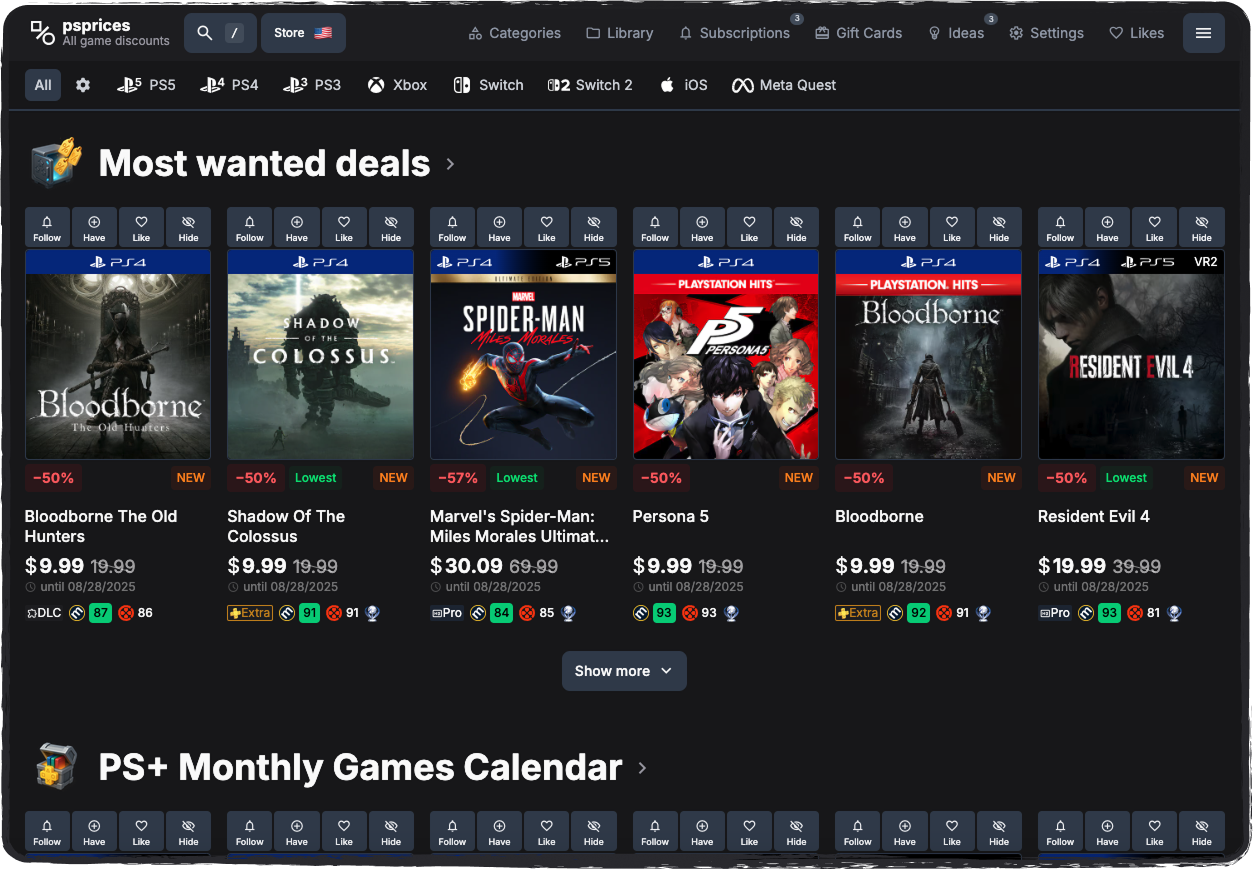Open Settings in the top navigation
This screenshot has height=869, width=1253.
(1046, 33)
